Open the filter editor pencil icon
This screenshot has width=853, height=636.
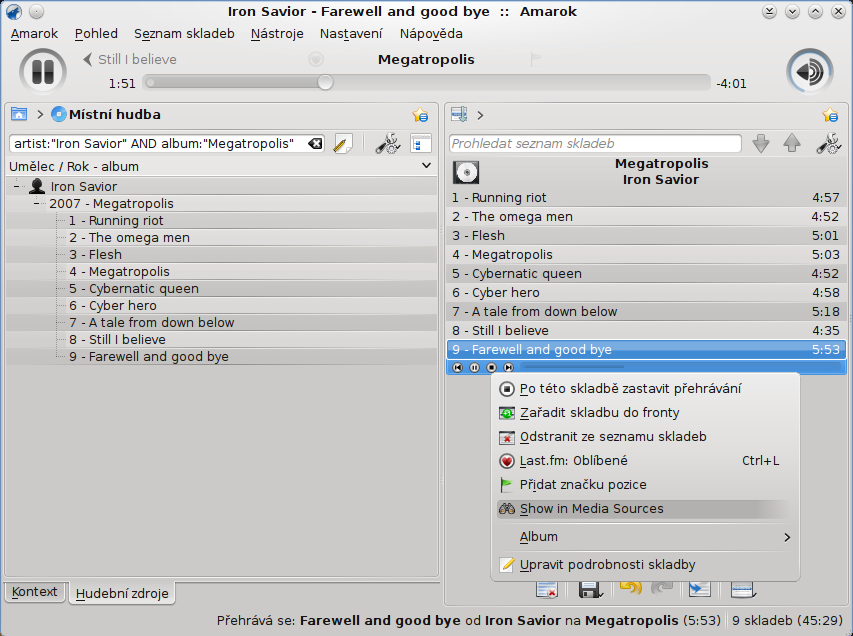[343, 144]
